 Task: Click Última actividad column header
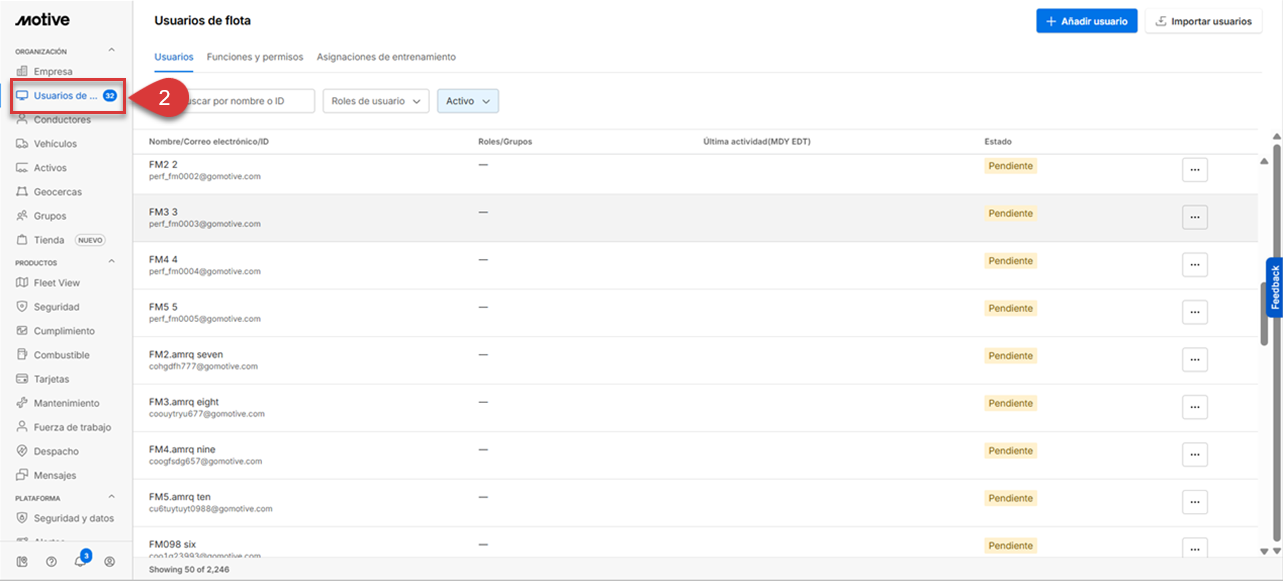click(x=757, y=142)
